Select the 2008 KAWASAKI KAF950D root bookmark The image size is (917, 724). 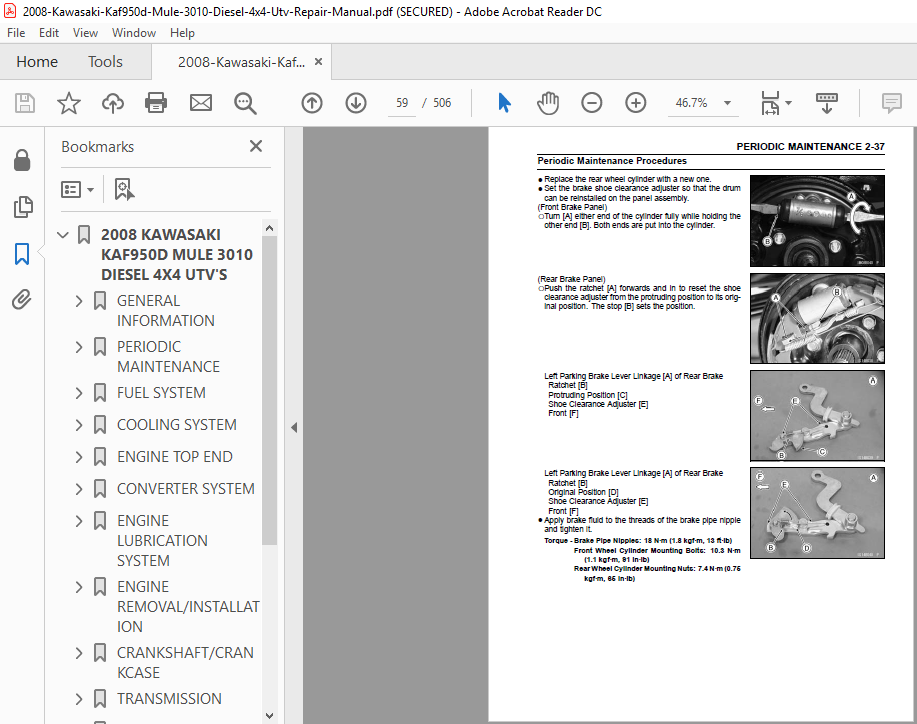[177, 254]
